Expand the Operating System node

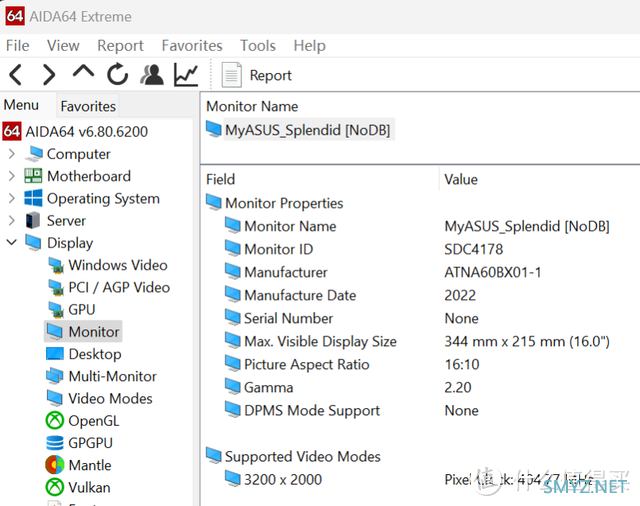pos(12,198)
